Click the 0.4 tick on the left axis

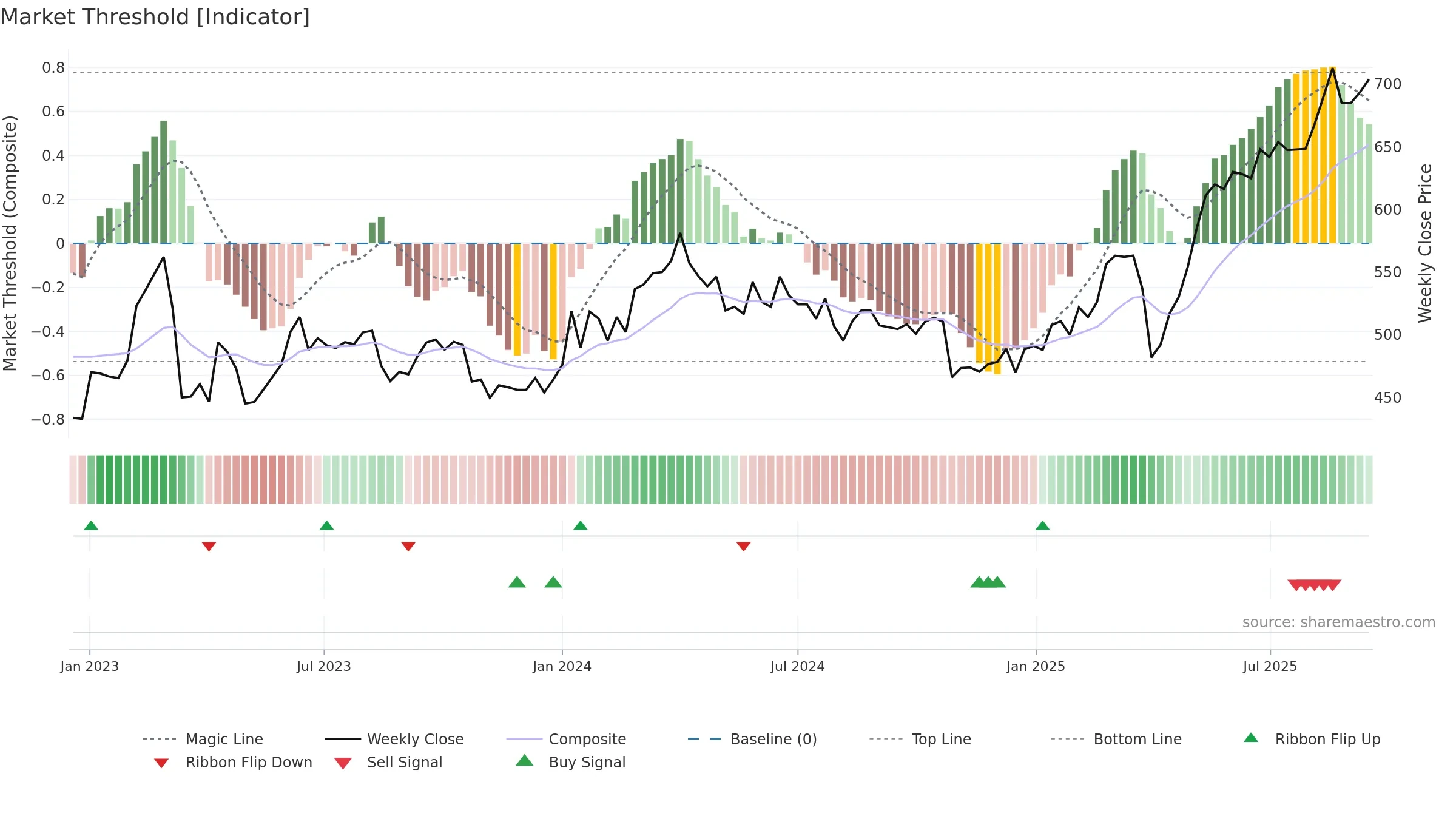pos(53,156)
